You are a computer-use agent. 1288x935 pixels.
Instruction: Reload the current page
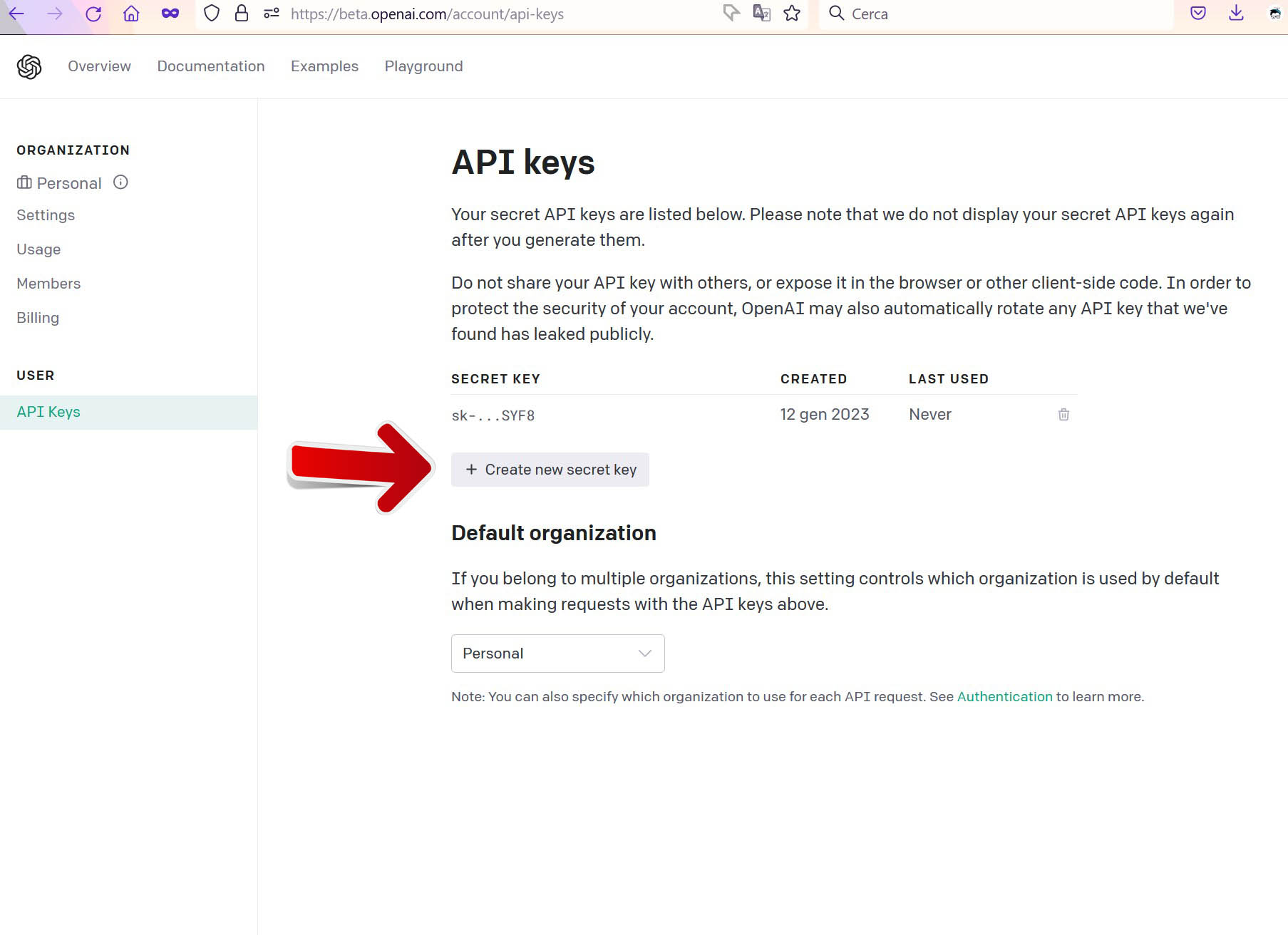point(93,14)
